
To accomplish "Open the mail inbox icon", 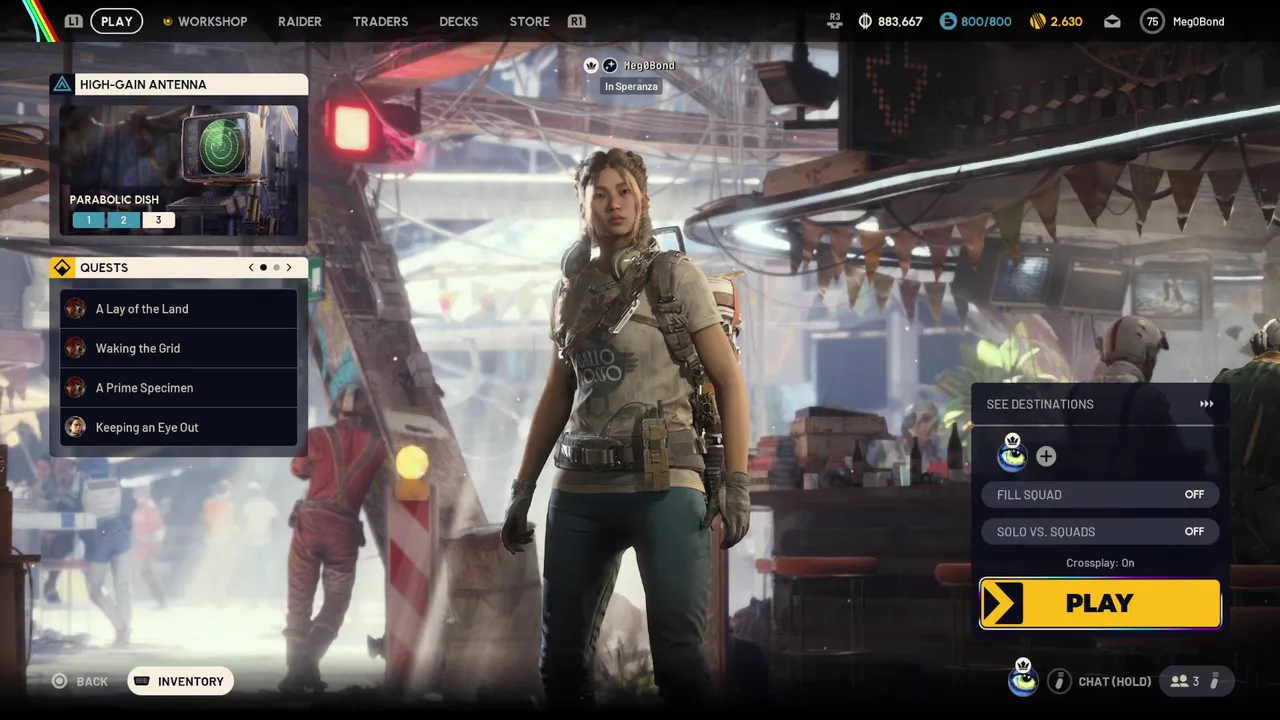I will click(1112, 21).
